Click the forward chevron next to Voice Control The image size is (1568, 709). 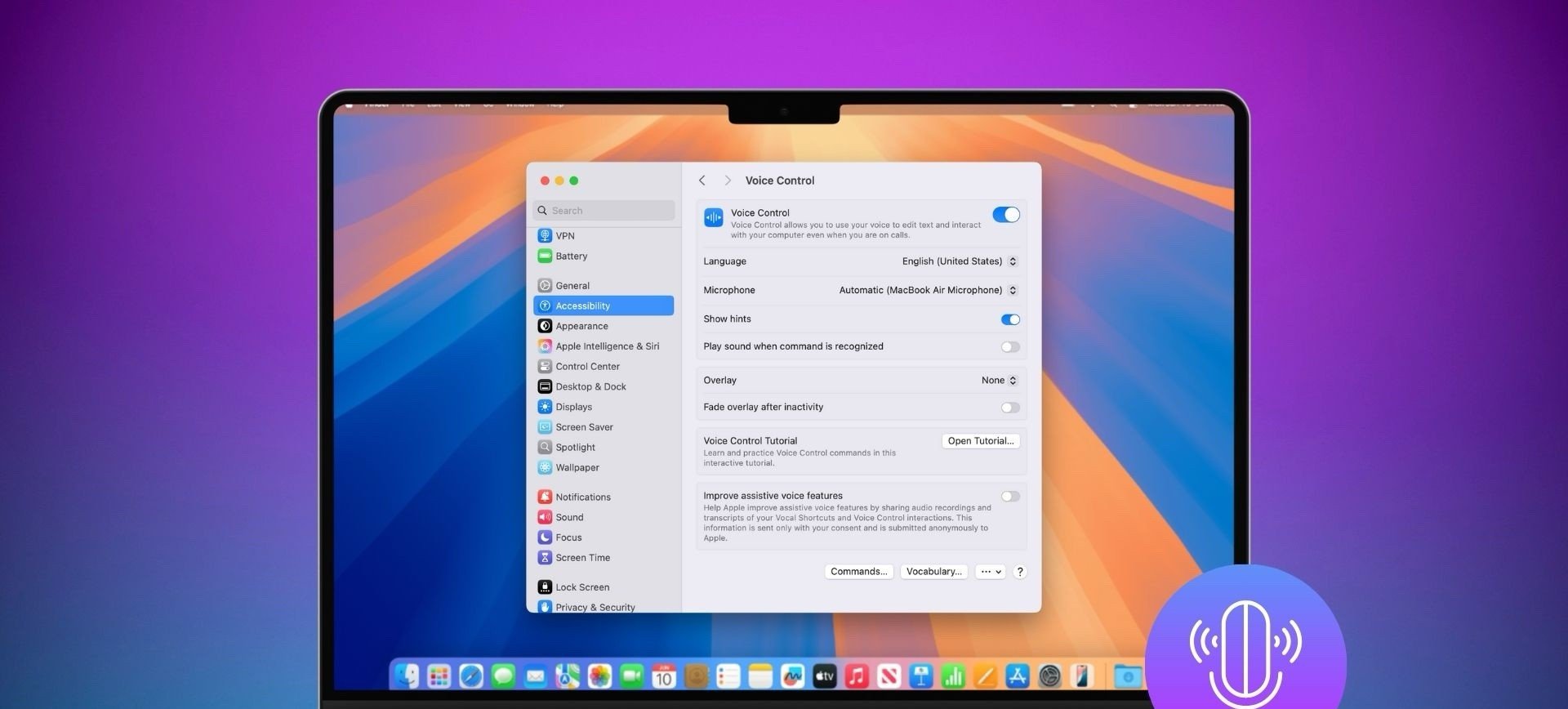(728, 181)
